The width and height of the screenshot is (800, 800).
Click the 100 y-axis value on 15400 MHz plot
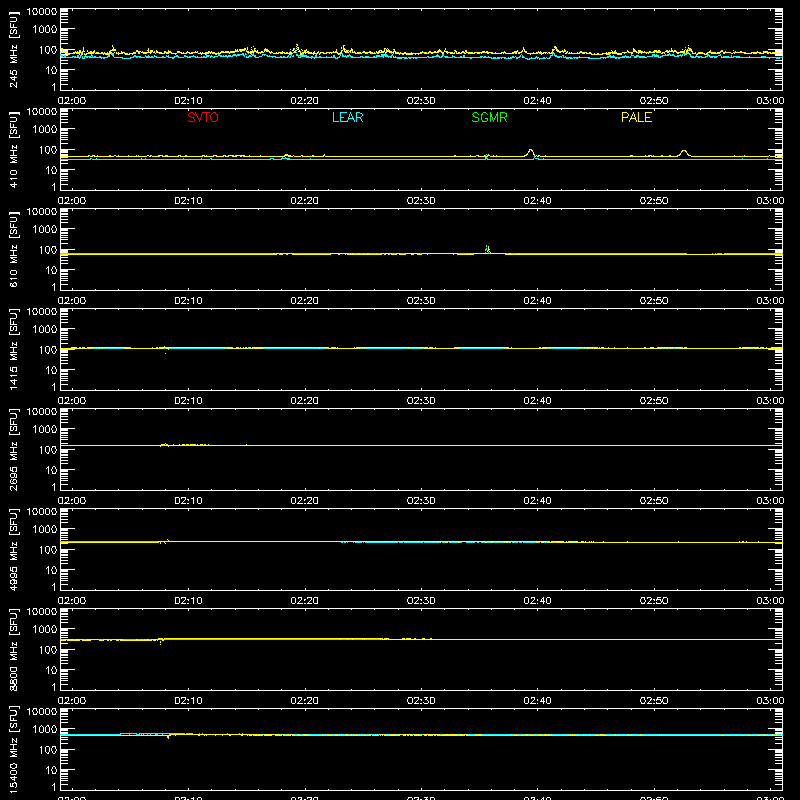(48, 750)
